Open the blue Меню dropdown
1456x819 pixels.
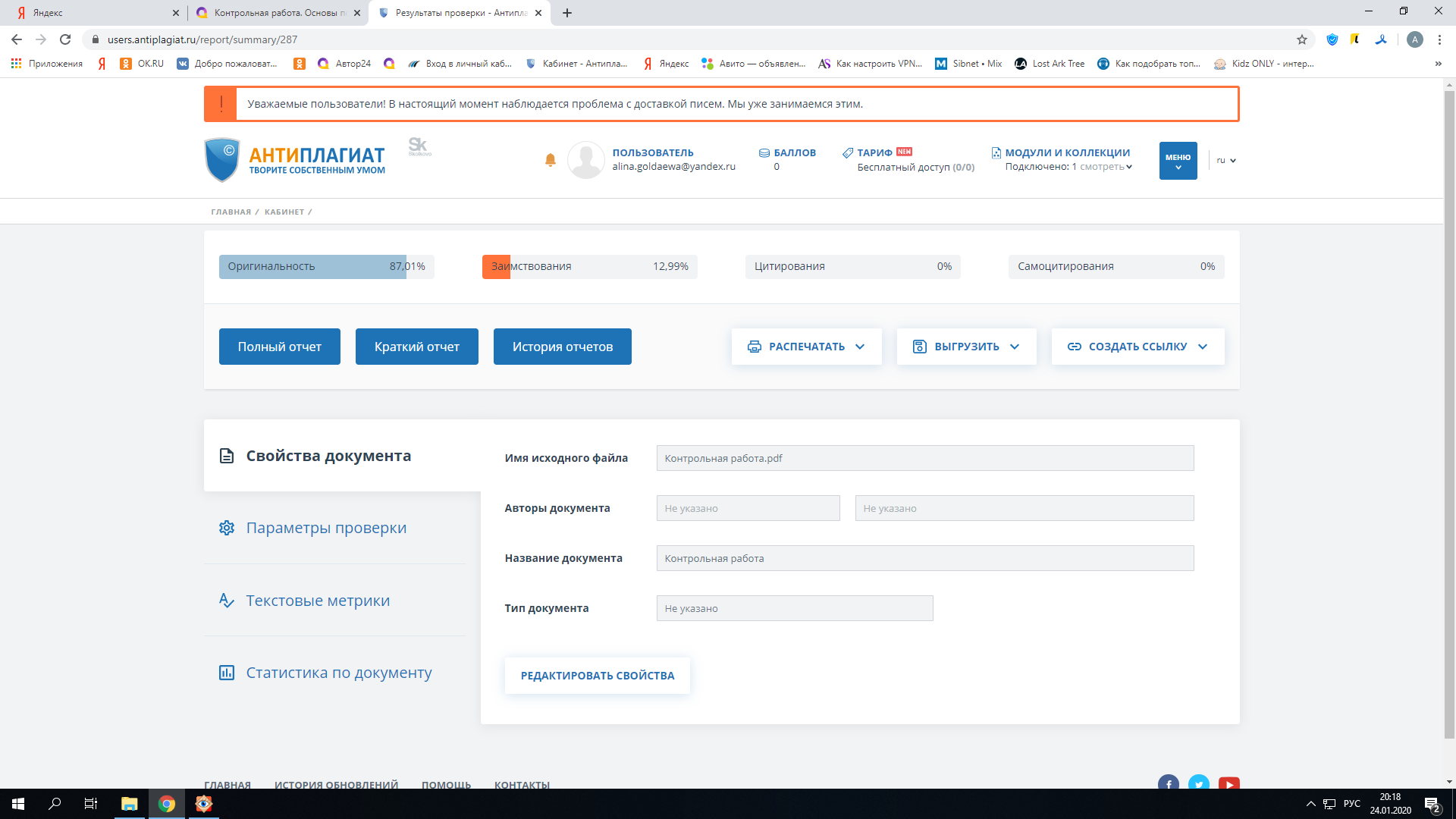tap(1178, 161)
